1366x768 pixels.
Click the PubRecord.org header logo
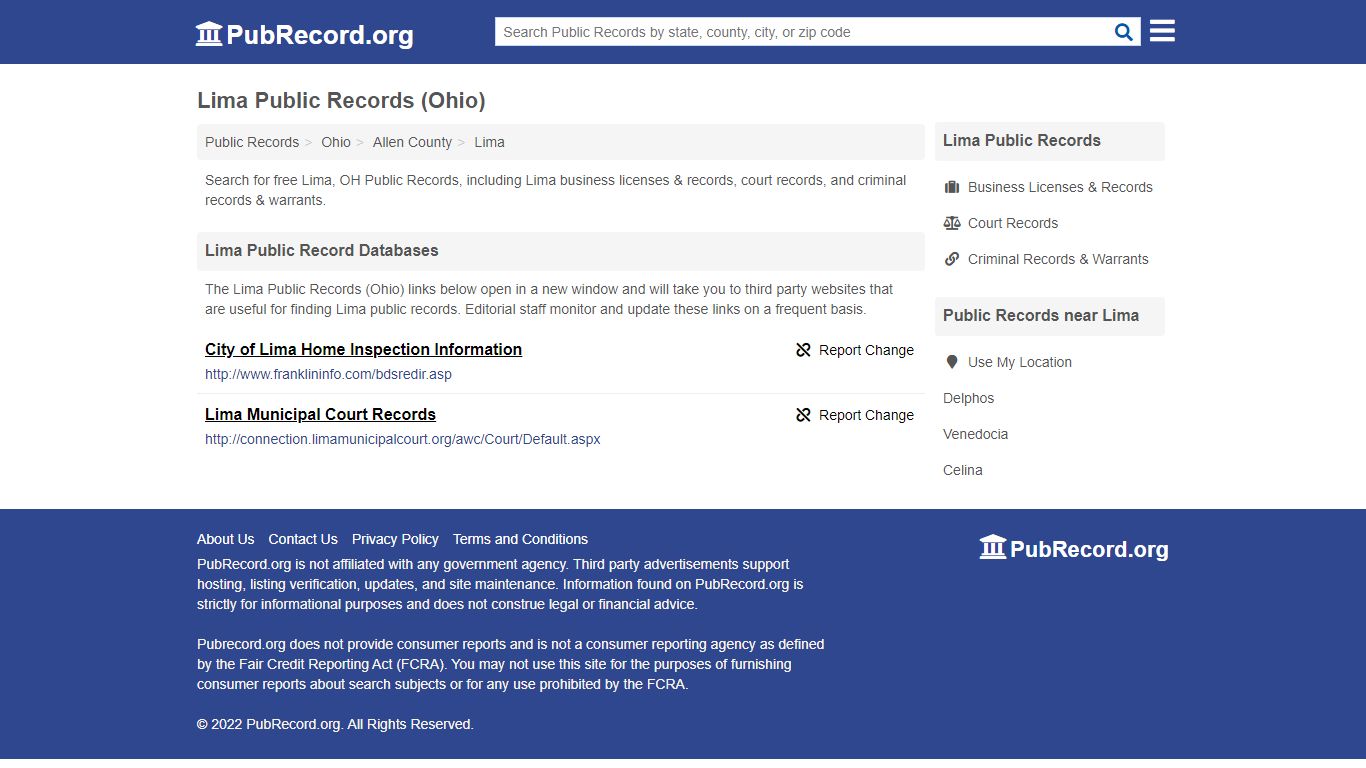tap(304, 34)
